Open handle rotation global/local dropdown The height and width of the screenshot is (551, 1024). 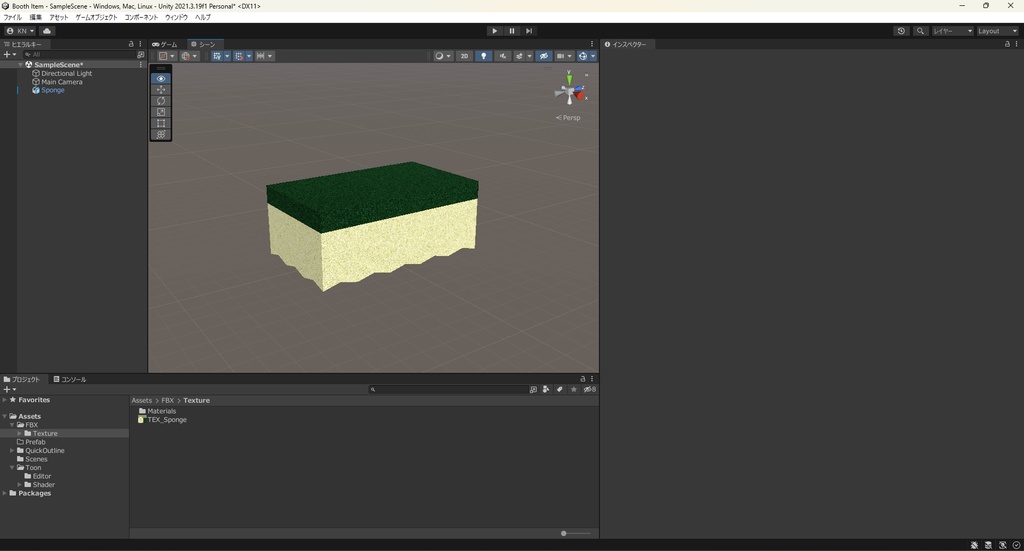(x=189, y=56)
